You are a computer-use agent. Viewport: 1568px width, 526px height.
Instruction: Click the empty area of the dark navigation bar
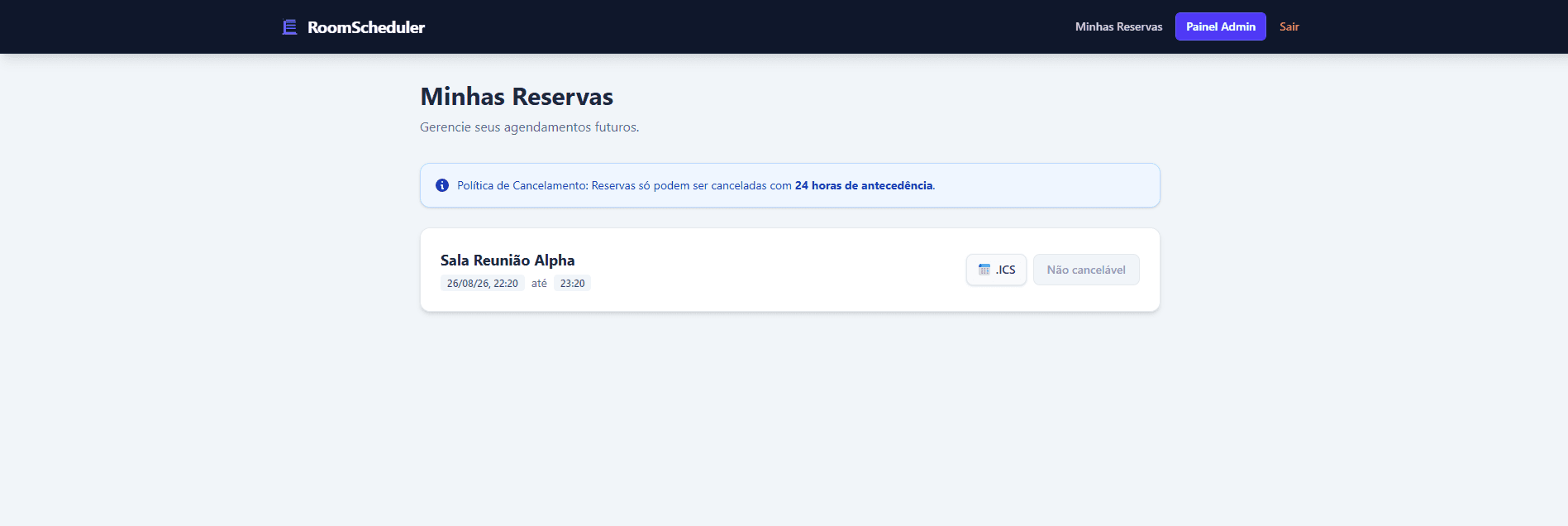744,26
